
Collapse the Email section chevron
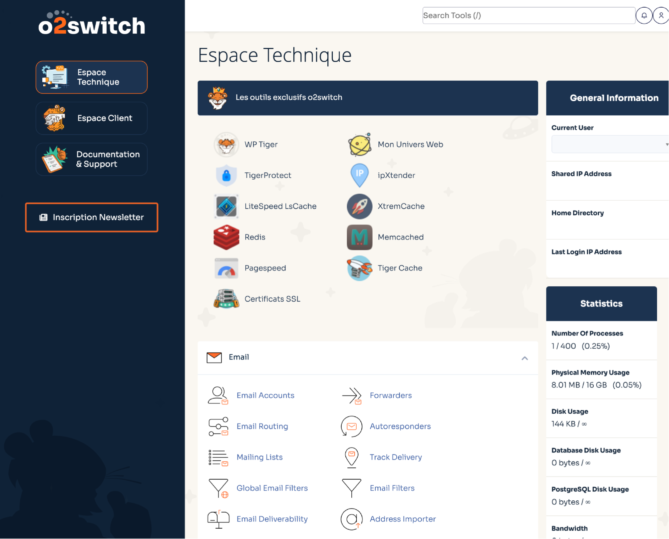click(x=525, y=358)
